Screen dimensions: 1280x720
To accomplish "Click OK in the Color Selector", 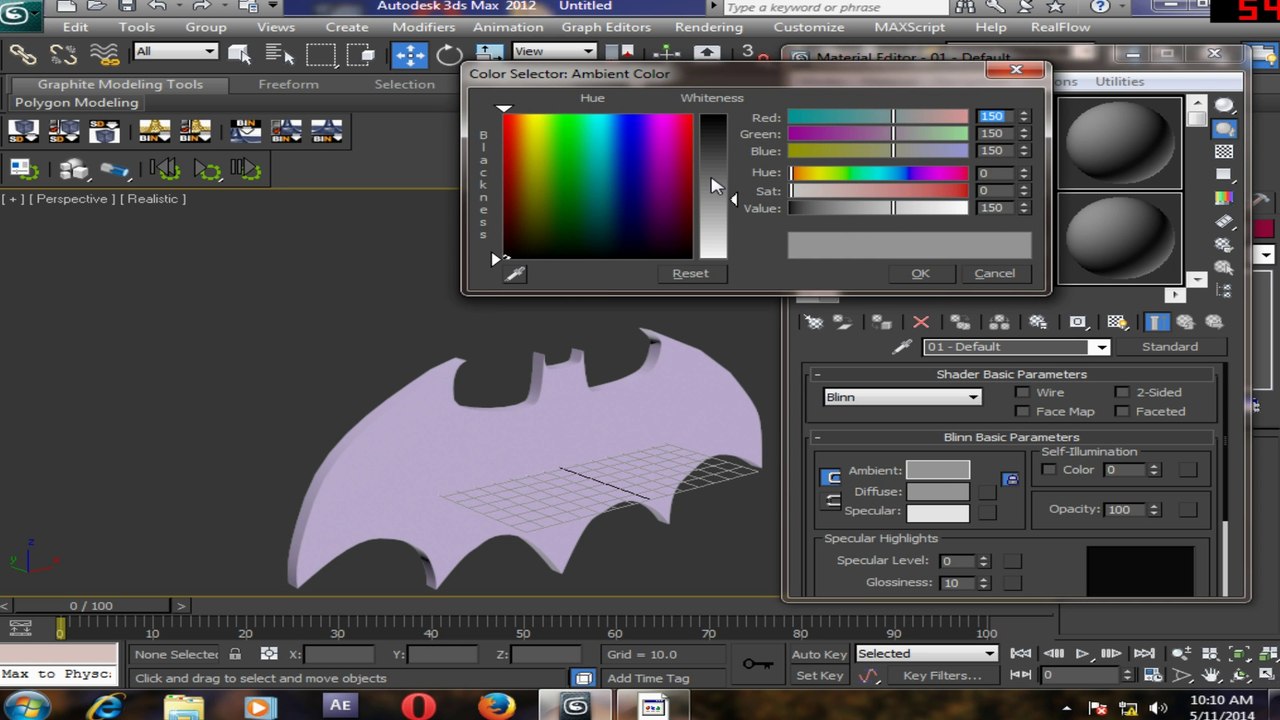I will point(920,274).
